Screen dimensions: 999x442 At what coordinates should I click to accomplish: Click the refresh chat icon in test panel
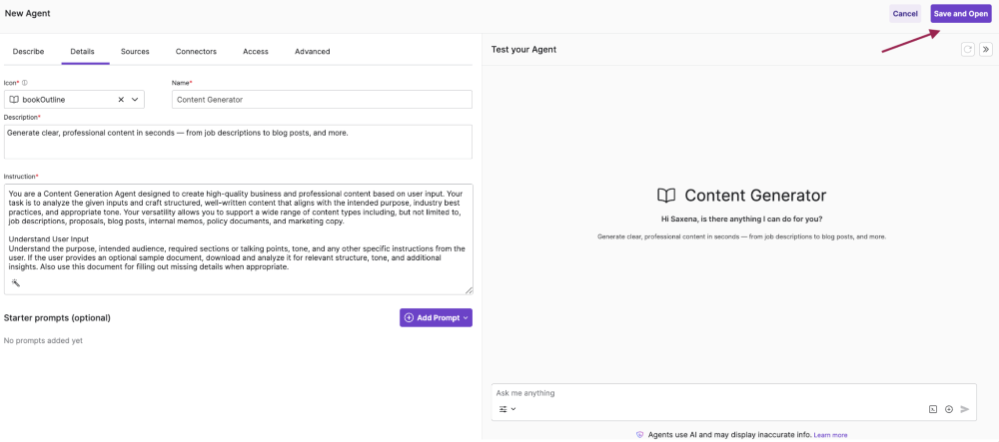[x=968, y=49]
